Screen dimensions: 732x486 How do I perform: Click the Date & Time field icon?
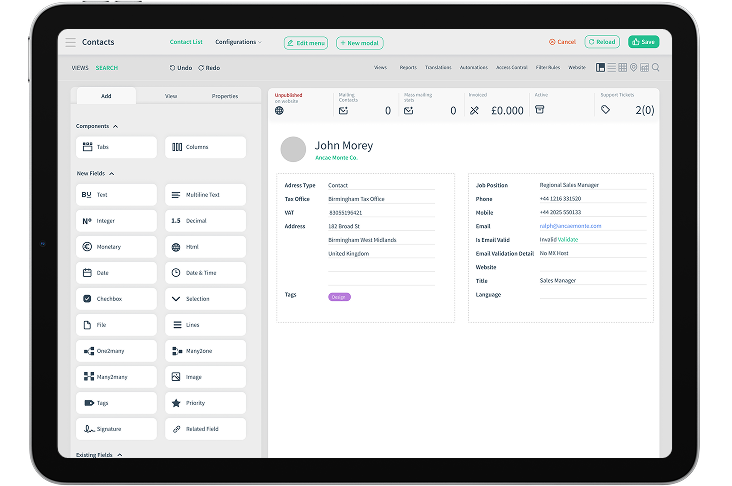[176, 272]
